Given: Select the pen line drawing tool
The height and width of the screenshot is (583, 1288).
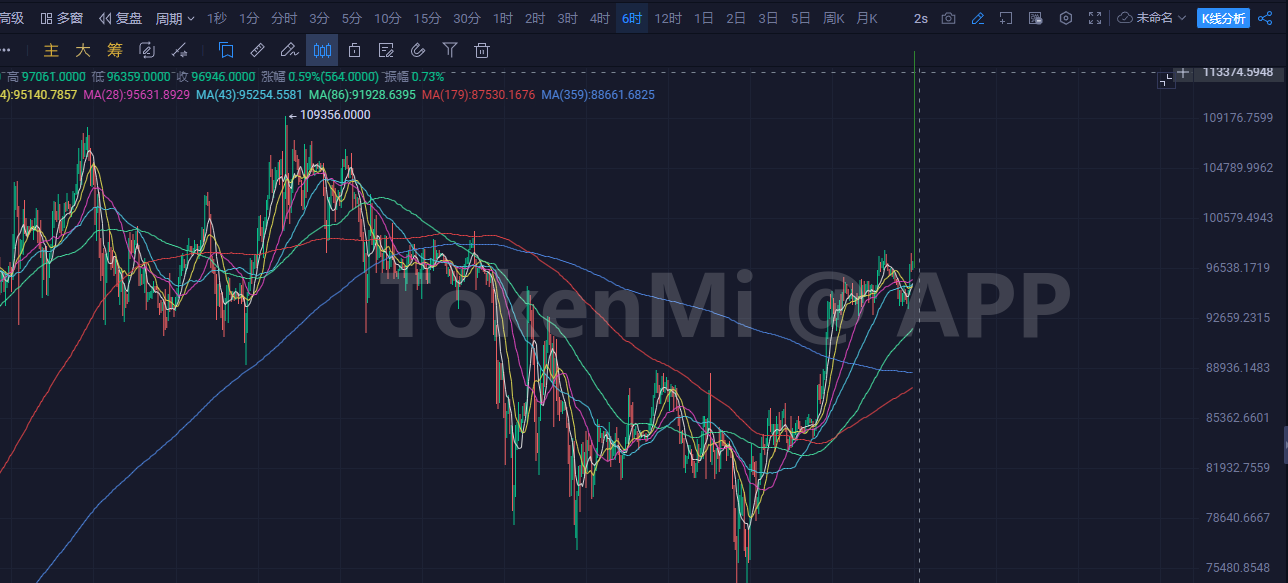Looking at the screenshot, I should 289,50.
